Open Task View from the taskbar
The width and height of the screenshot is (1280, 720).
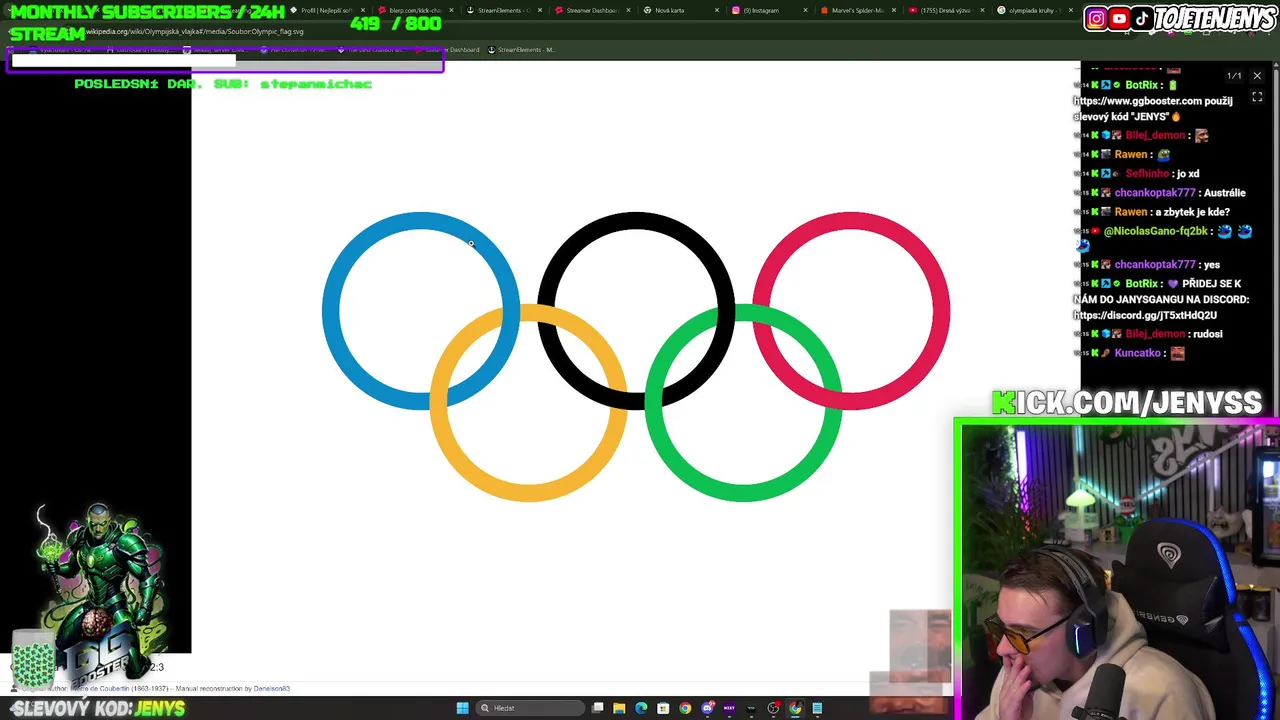pyautogui.click(x=597, y=708)
